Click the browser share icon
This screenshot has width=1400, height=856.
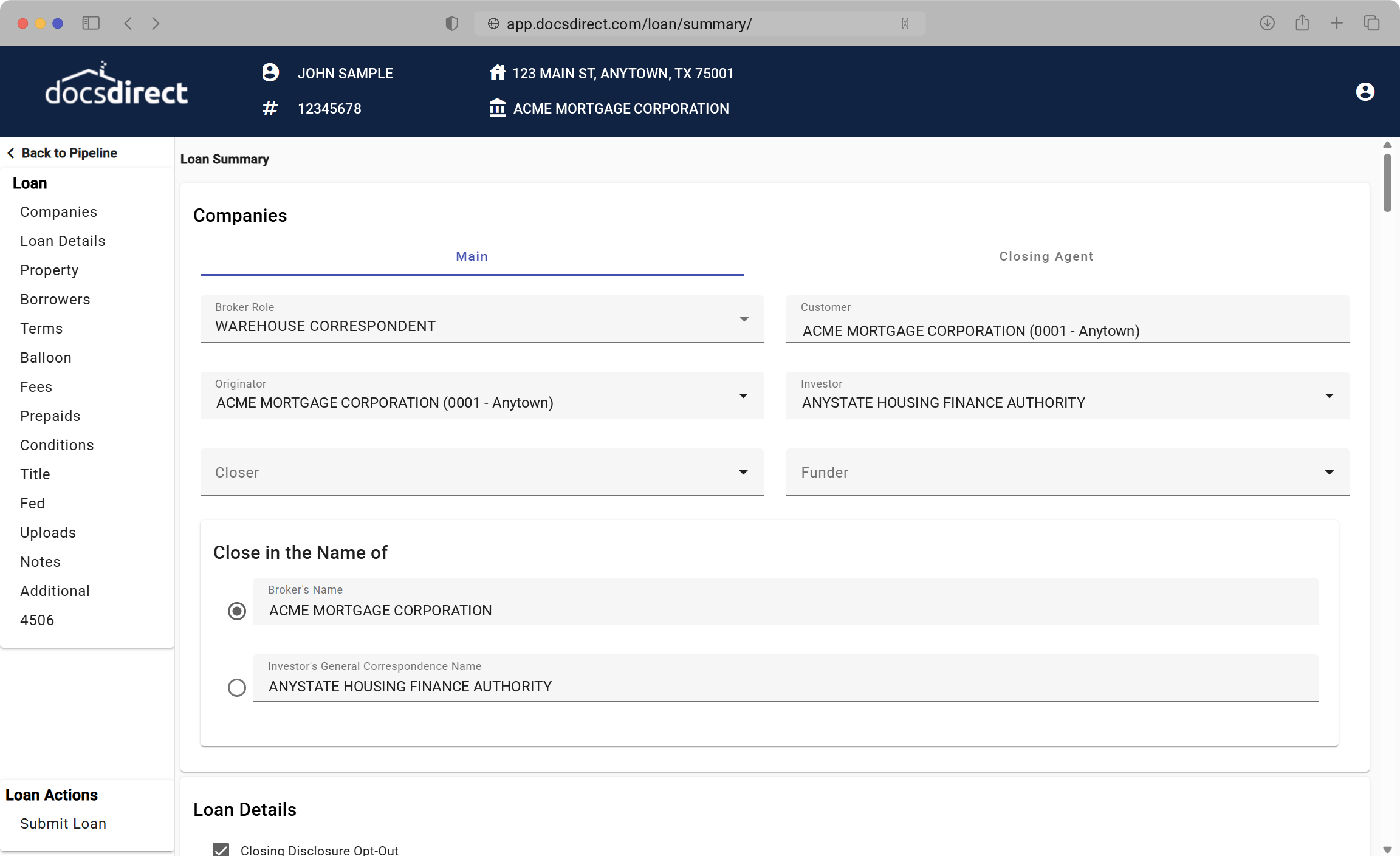1302,23
